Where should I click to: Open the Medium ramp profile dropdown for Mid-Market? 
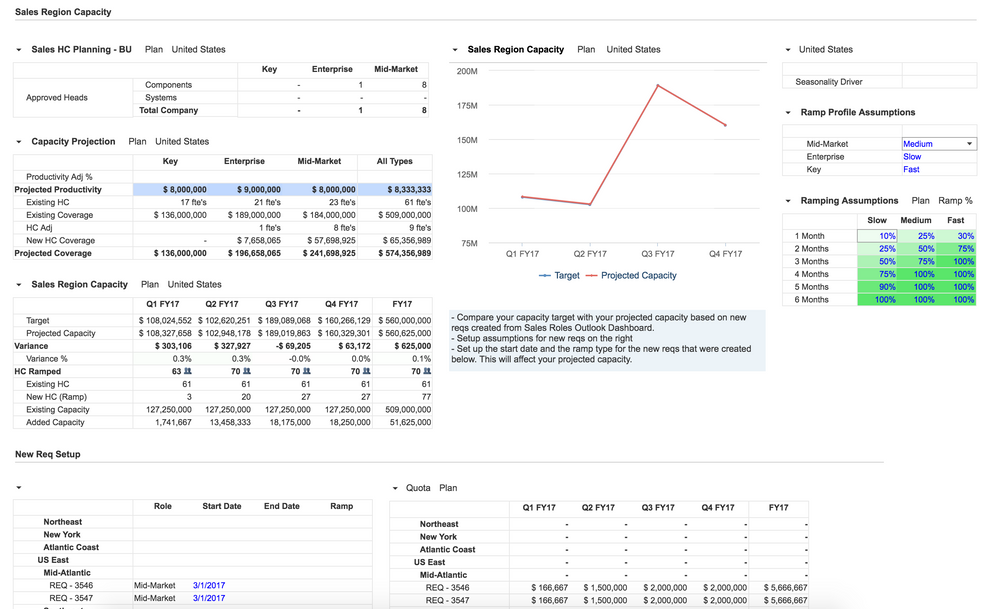pos(938,143)
